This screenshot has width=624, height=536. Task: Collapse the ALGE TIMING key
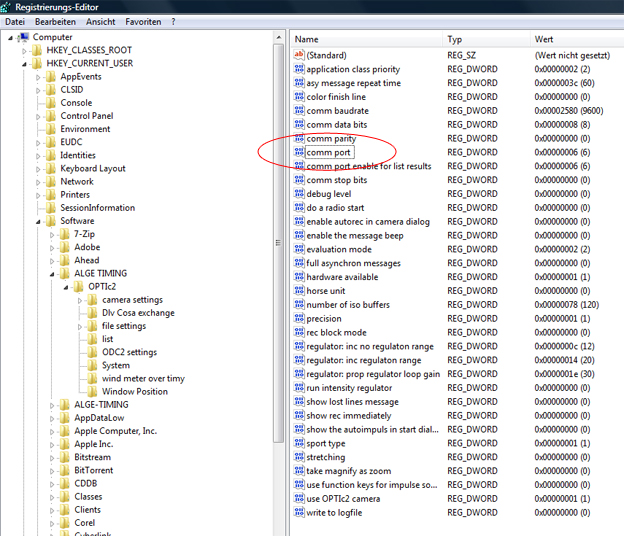(x=52, y=273)
